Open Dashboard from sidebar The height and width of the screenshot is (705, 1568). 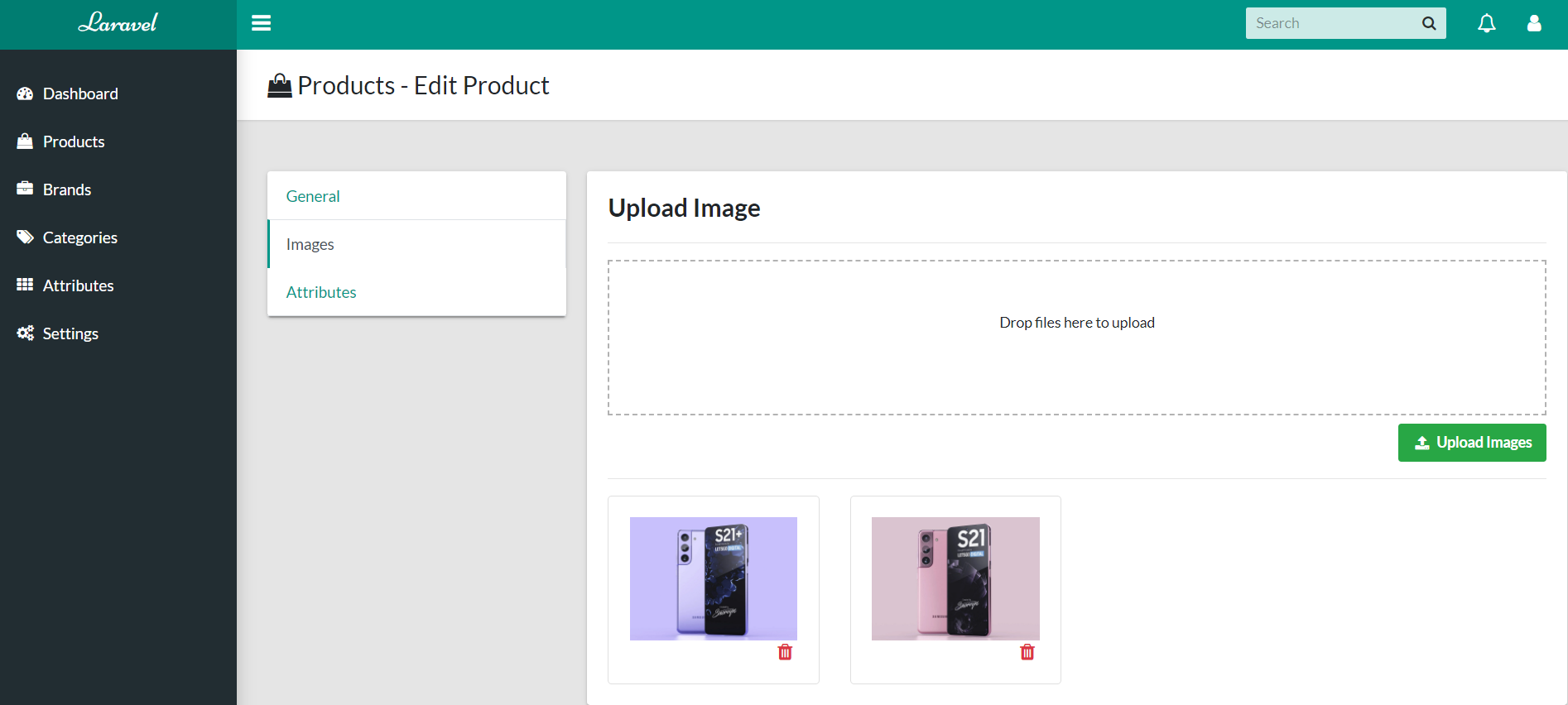pos(118,94)
